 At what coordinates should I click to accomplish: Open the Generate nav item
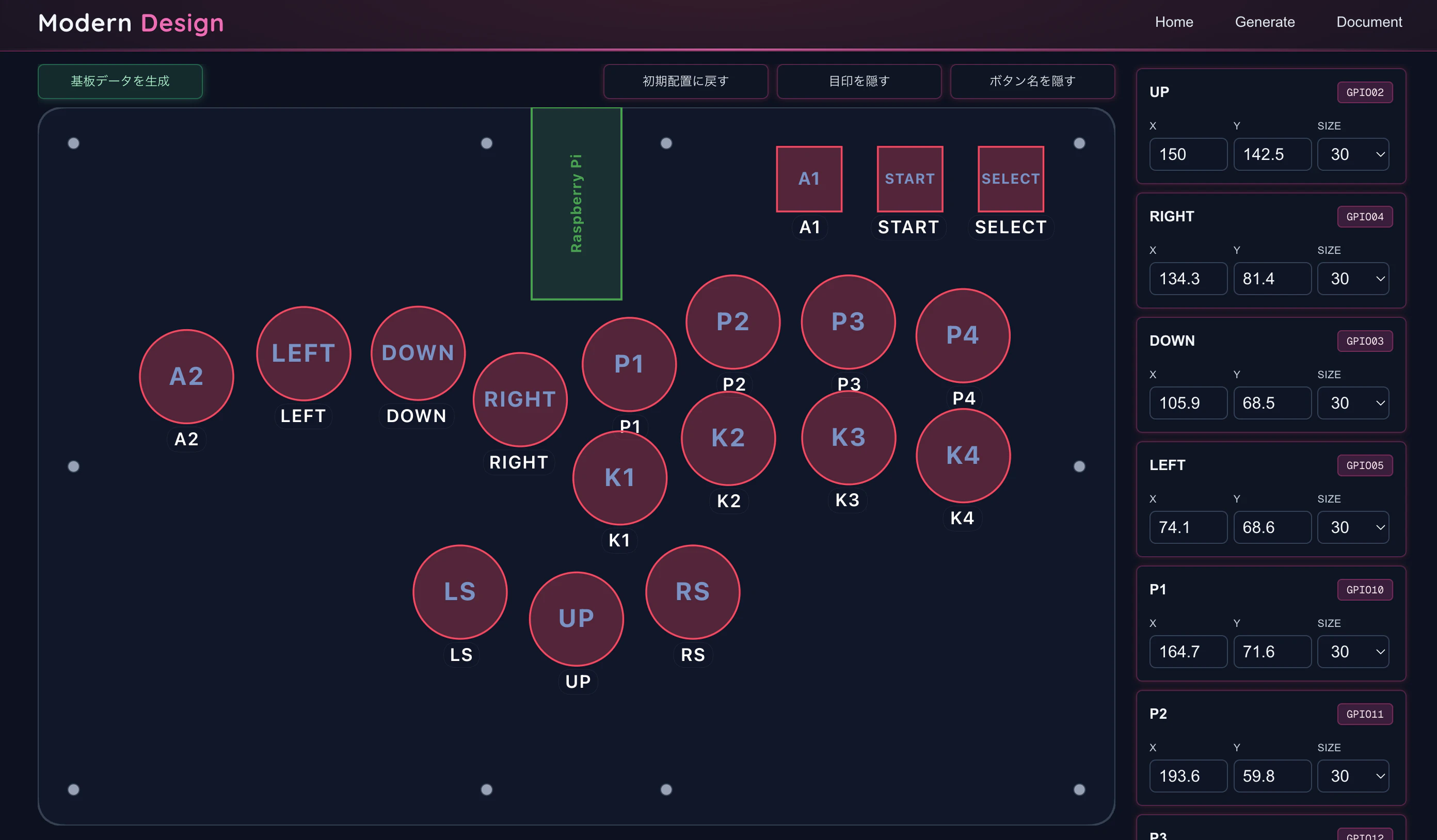point(1264,22)
